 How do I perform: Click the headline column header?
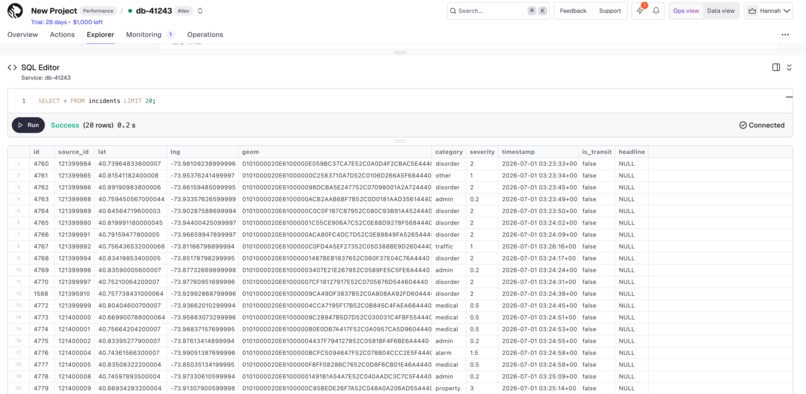(632, 152)
